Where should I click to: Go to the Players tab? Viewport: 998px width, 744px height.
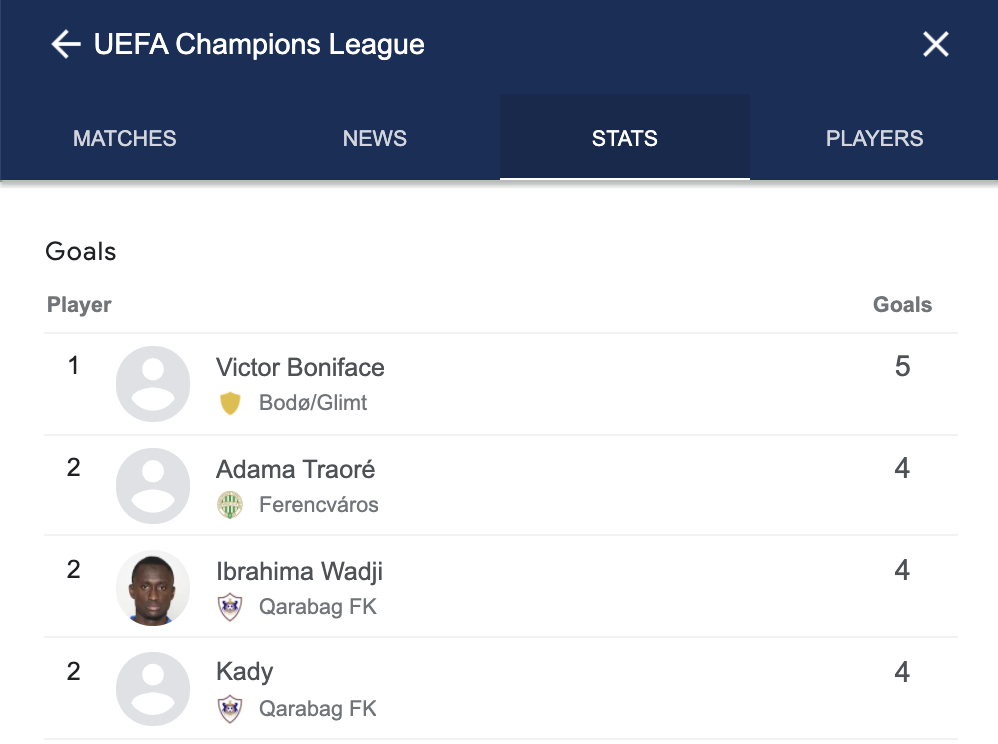[874, 139]
